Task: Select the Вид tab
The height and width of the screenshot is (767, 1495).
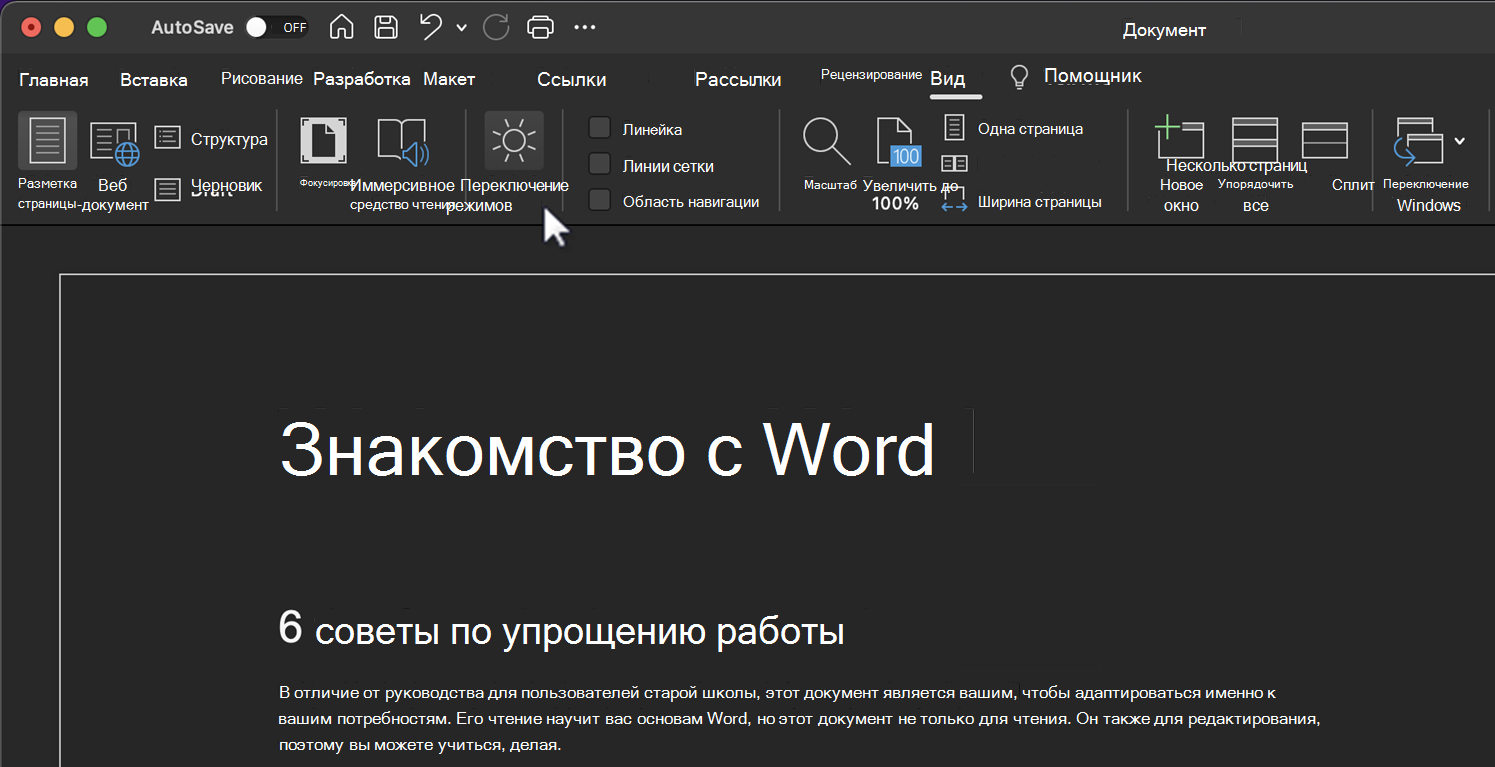Action: 948,79
